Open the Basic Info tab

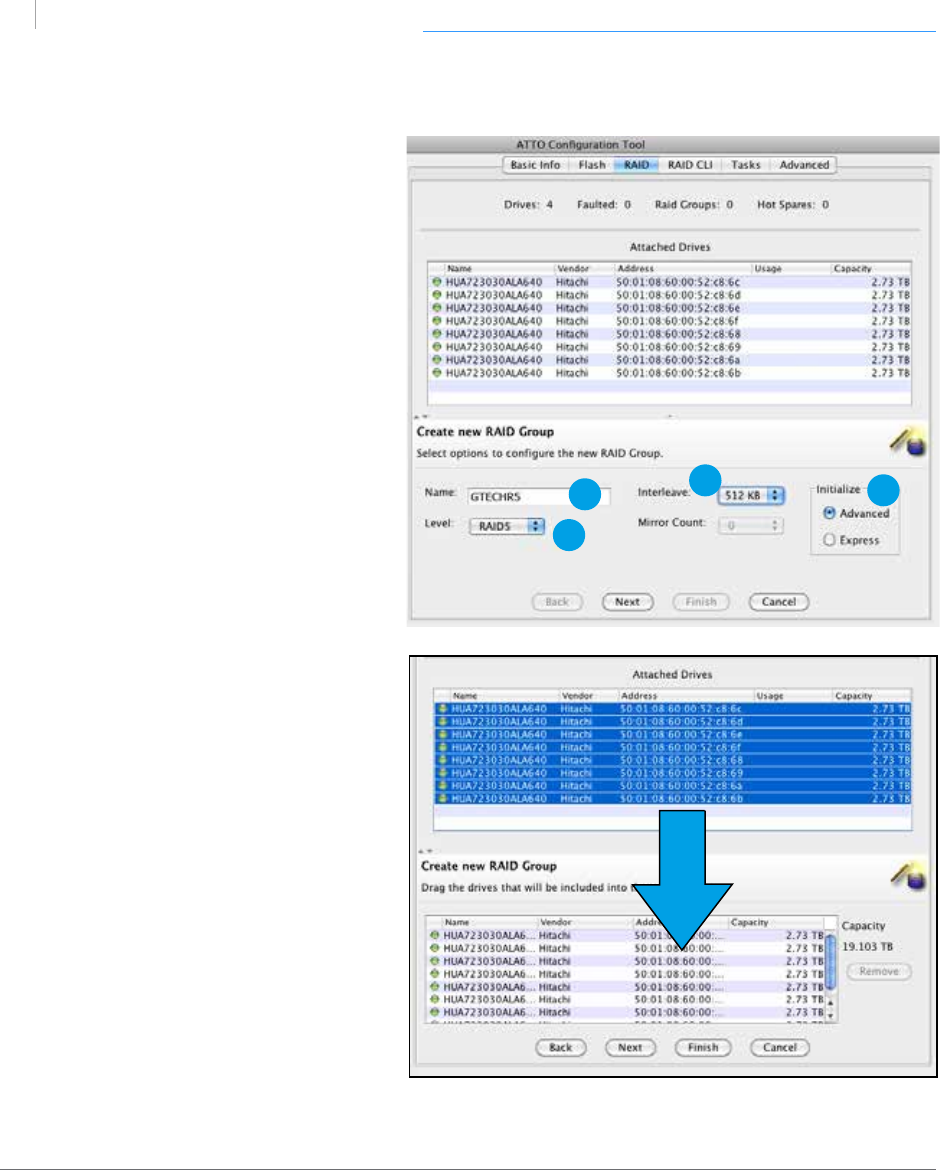point(535,165)
